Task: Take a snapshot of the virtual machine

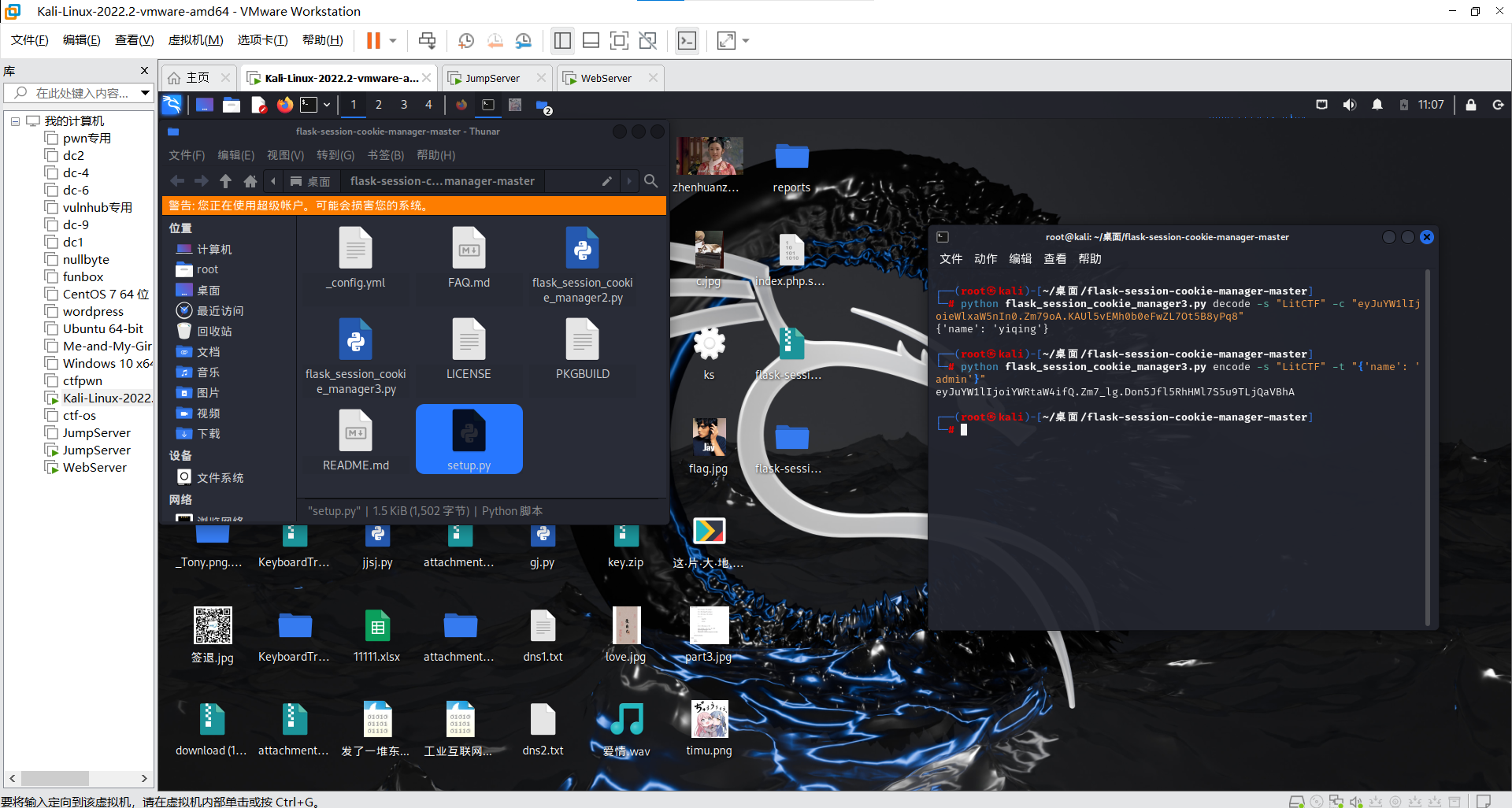Action: tap(466, 40)
